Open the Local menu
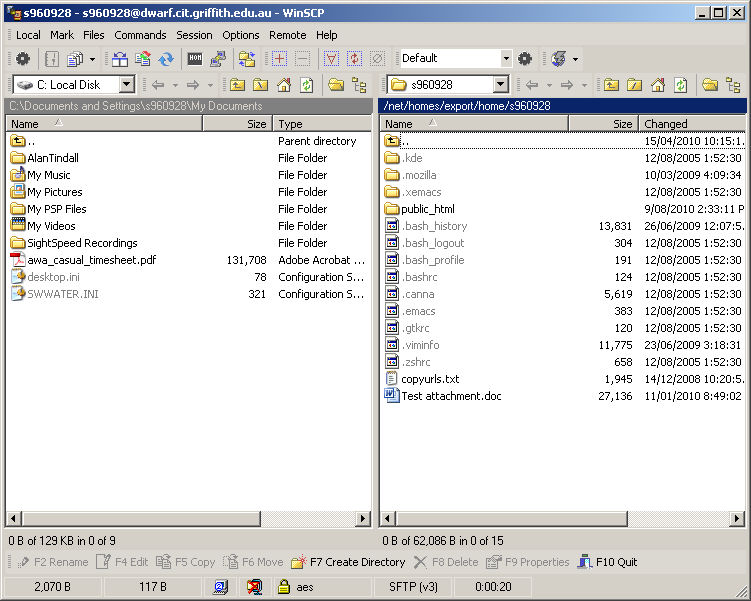Viewport: 751px width, 601px height. [28, 35]
